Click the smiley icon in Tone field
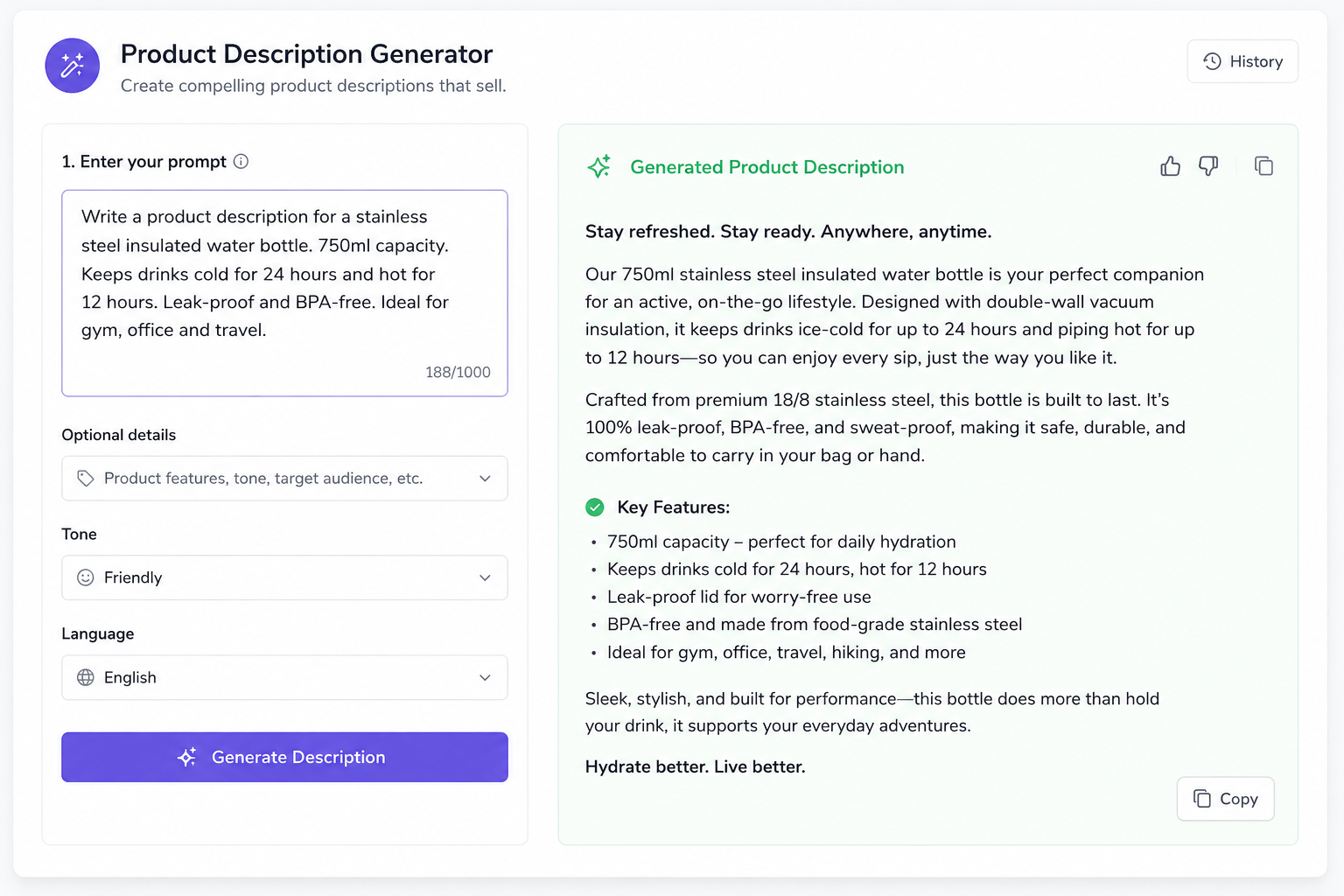 (86, 578)
